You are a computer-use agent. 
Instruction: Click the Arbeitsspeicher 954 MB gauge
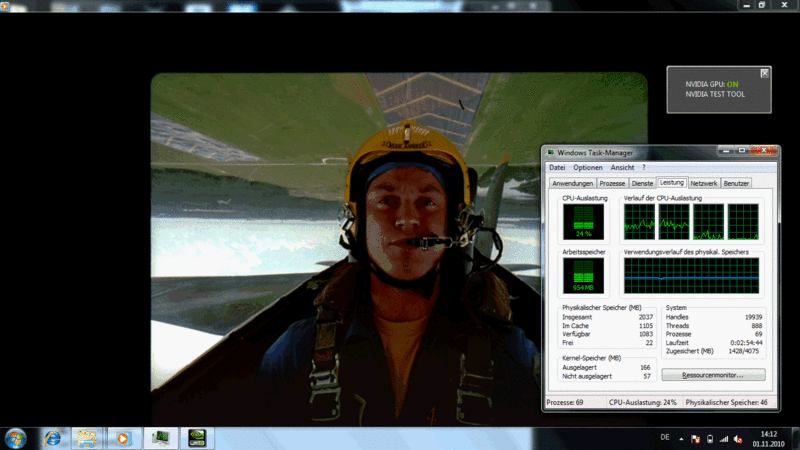583,276
